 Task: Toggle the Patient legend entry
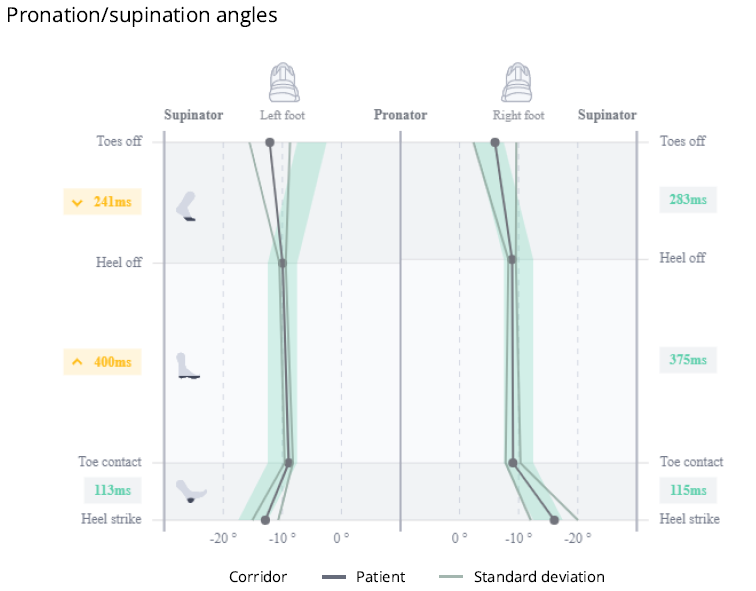(x=364, y=577)
